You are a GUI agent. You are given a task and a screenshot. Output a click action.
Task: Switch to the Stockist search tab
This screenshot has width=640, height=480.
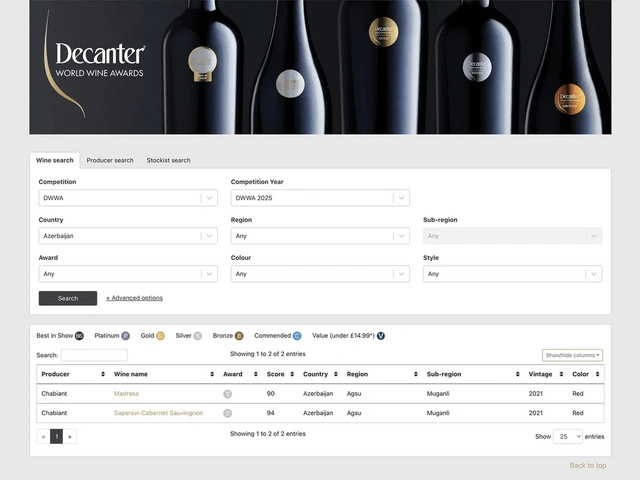click(x=169, y=160)
